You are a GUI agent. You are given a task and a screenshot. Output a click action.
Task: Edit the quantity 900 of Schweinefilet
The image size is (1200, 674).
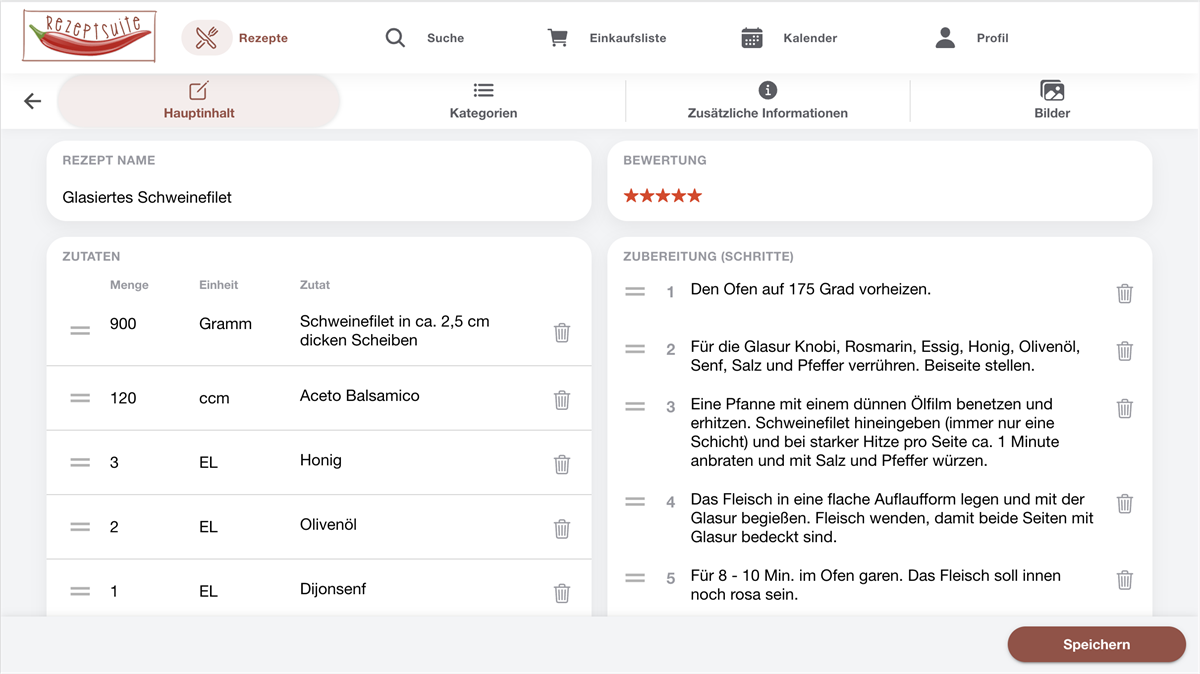[x=123, y=324]
